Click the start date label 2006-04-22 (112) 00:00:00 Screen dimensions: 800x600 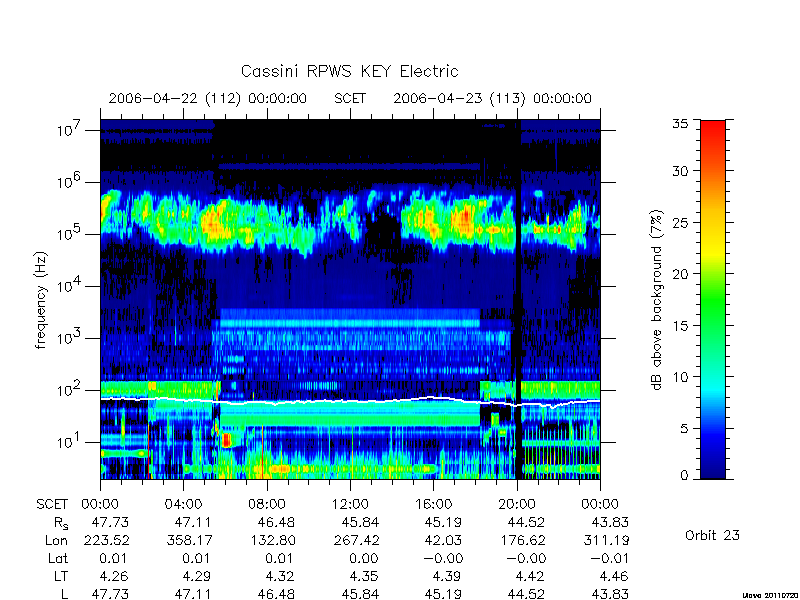(208, 98)
